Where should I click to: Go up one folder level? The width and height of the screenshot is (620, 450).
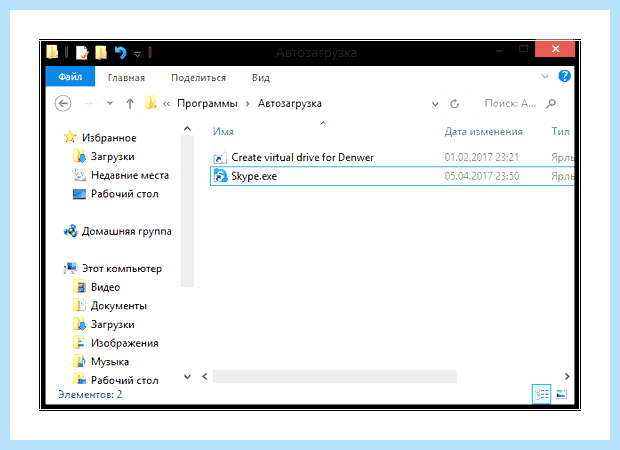[x=130, y=104]
